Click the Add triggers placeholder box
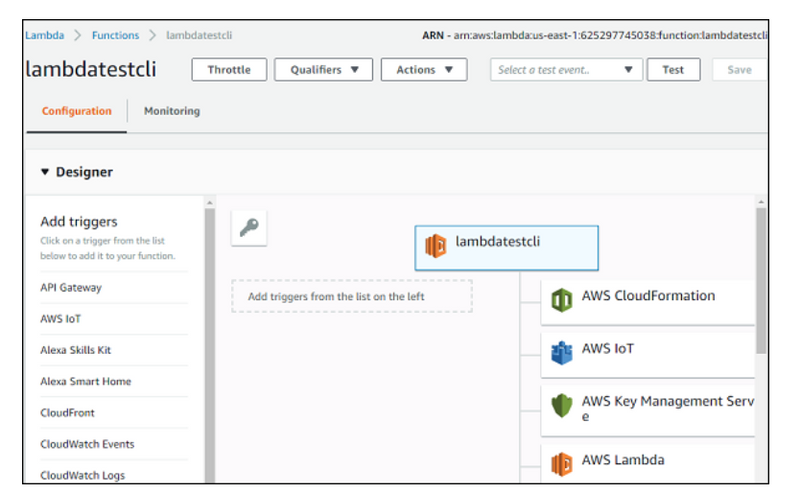Image resolution: width=800 pixels, height=492 pixels. 352,296
